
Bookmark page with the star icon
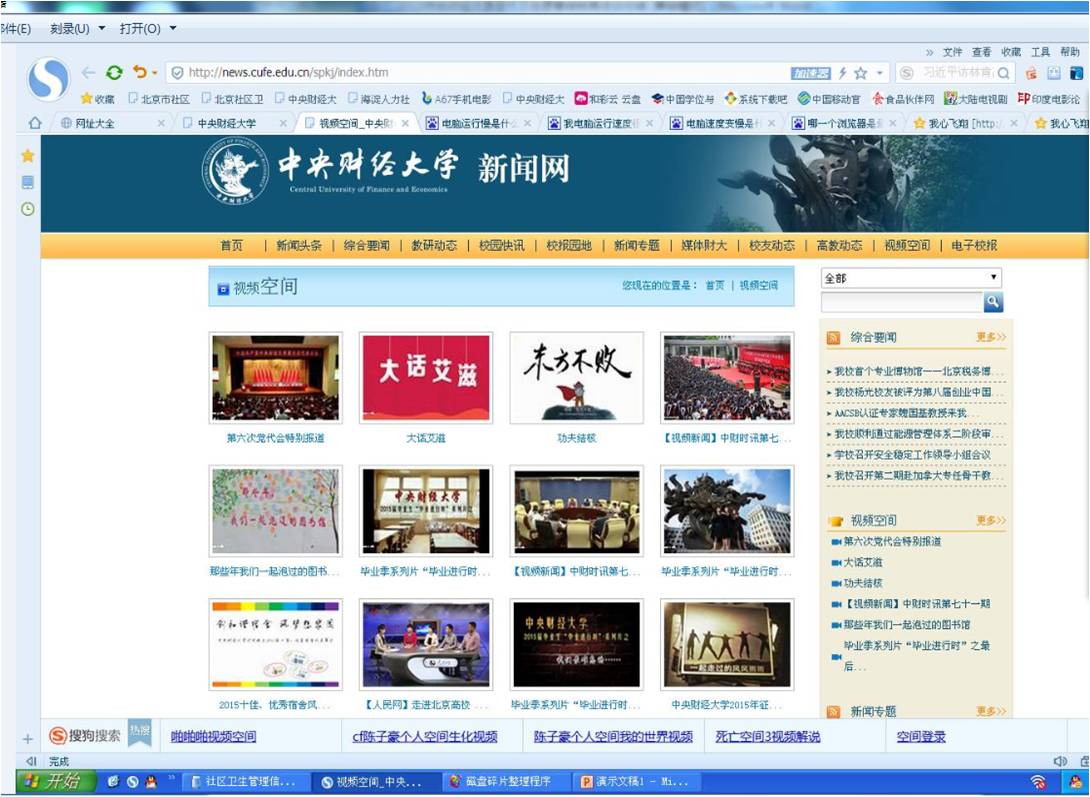click(x=861, y=72)
